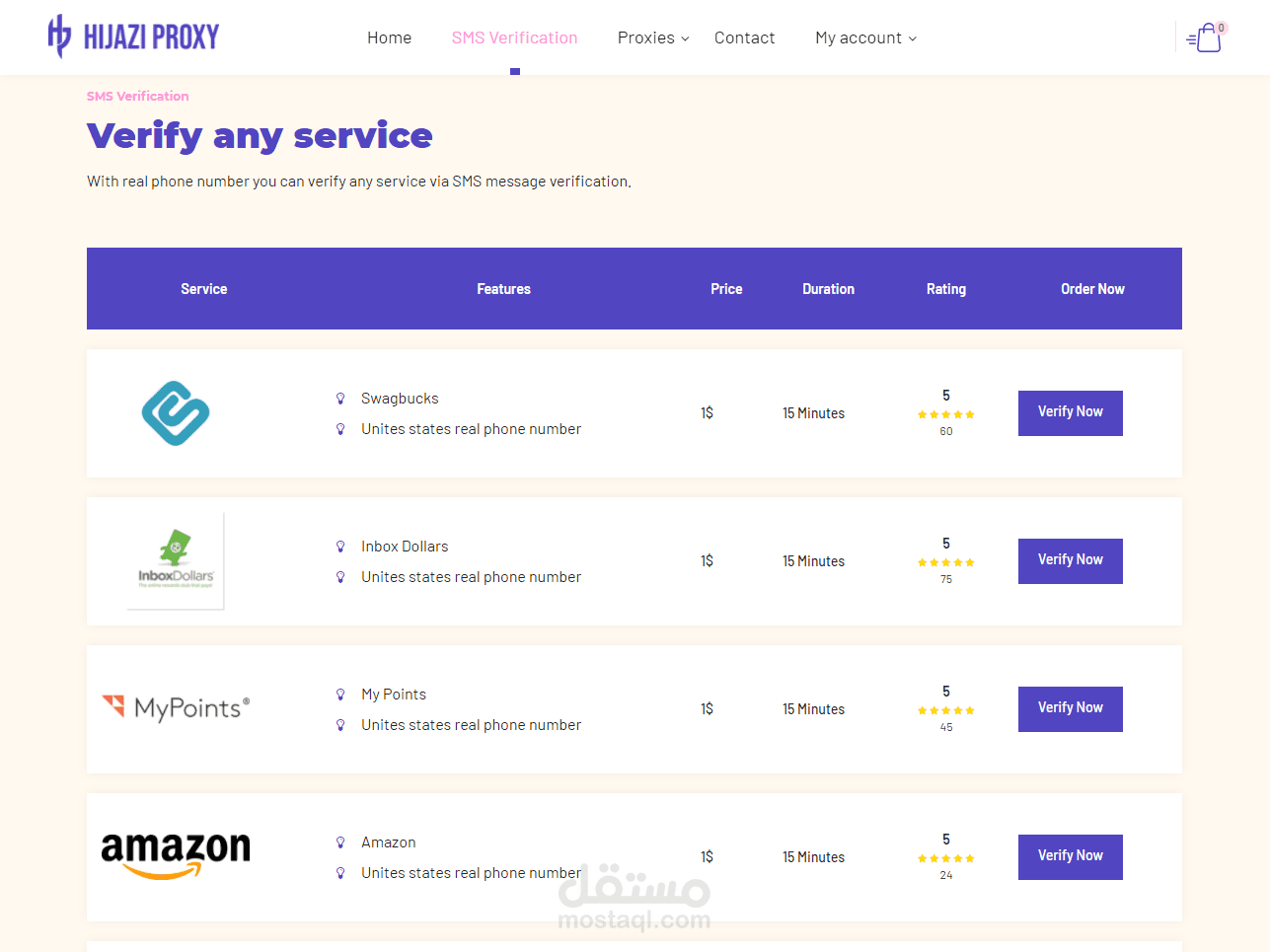Image resolution: width=1270 pixels, height=952 pixels.
Task: Click the lightbulb icon beside My Points
Action: tap(340, 695)
